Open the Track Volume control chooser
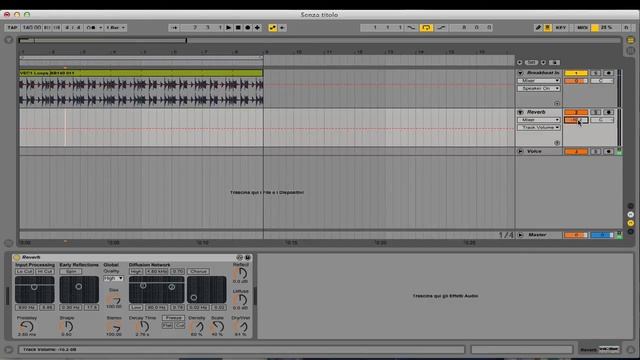Screen dimensions: 640x360 [x=539, y=128]
